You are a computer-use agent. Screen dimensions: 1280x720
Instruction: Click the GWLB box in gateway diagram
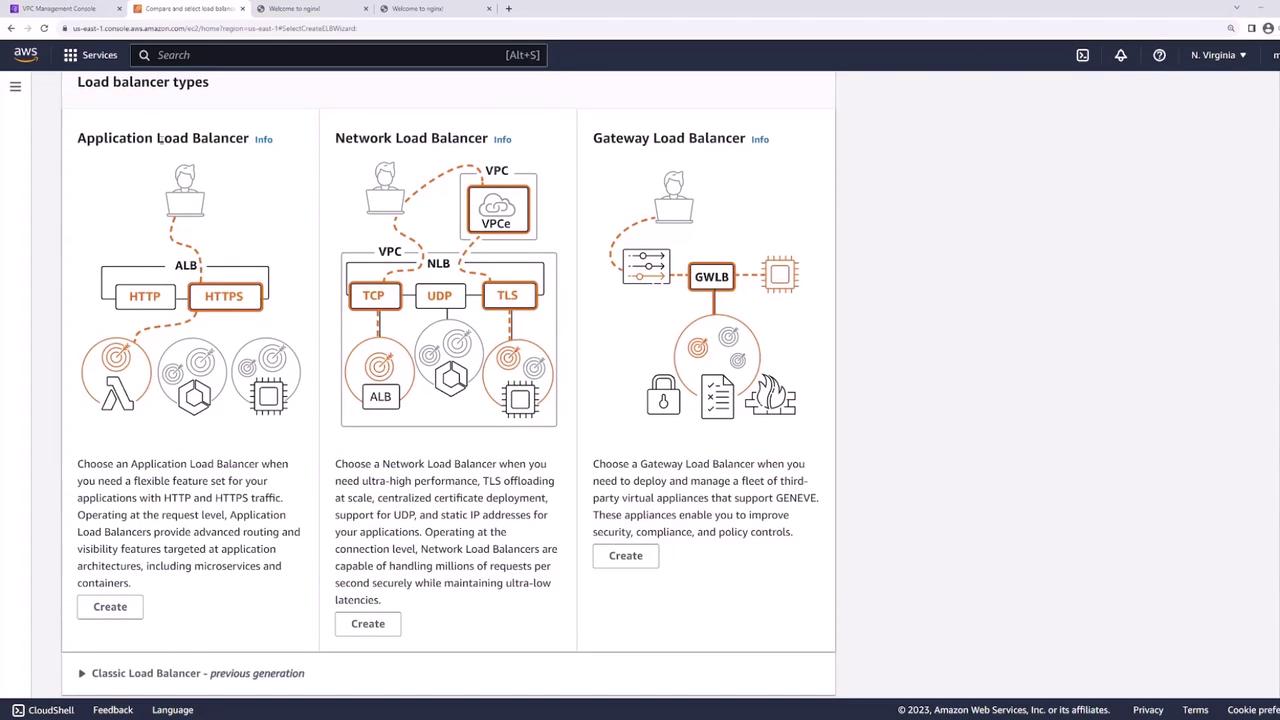(x=711, y=277)
